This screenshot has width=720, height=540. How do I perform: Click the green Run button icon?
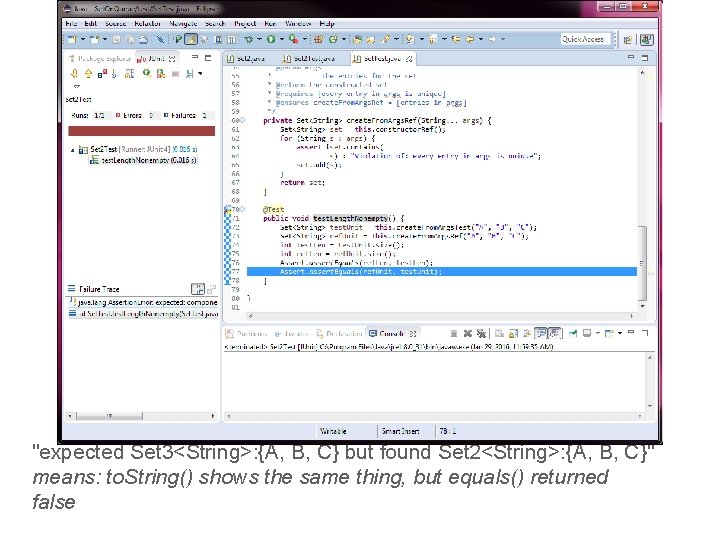click(x=271, y=39)
